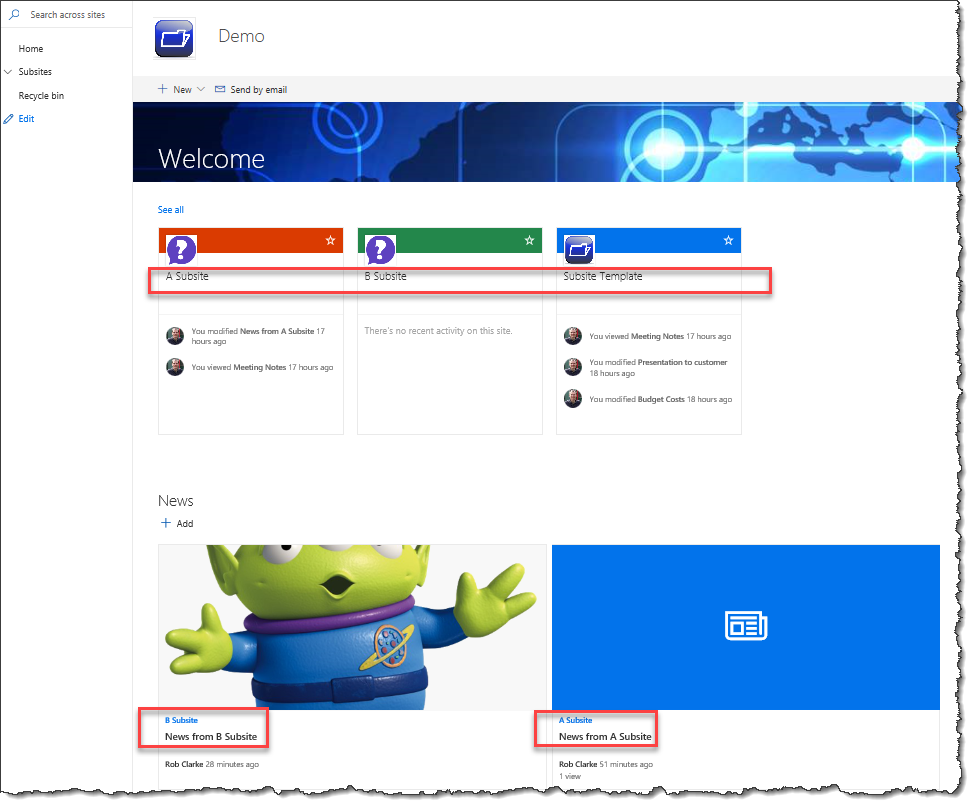Open the blue placeholder news thumbnail
Viewport: 973px width, 805px height.
[746, 627]
